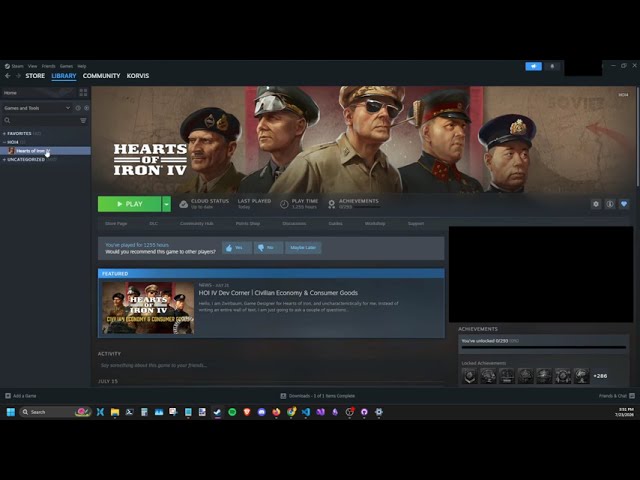Open the Games menu

click(x=67, y=66)
